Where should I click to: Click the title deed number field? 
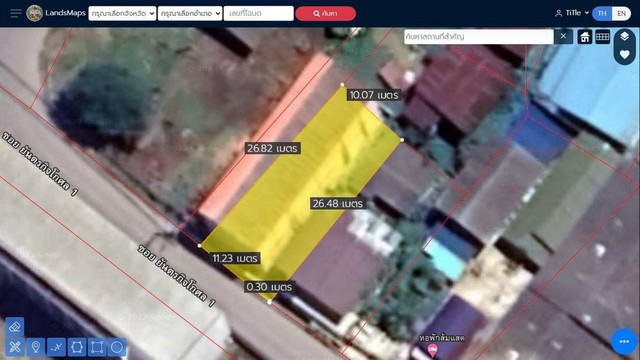(258, 13)
